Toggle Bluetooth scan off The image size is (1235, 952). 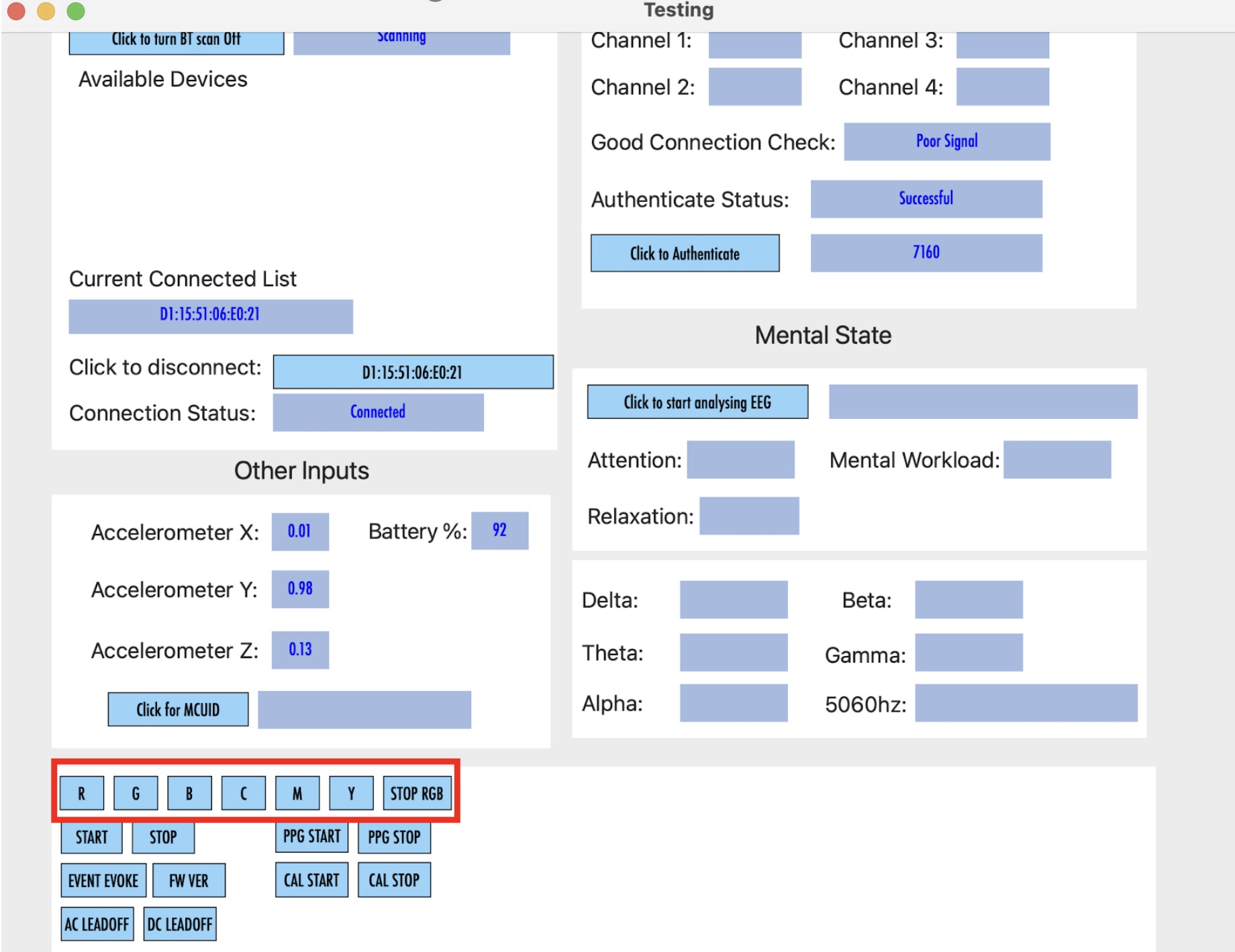point(176,40)
